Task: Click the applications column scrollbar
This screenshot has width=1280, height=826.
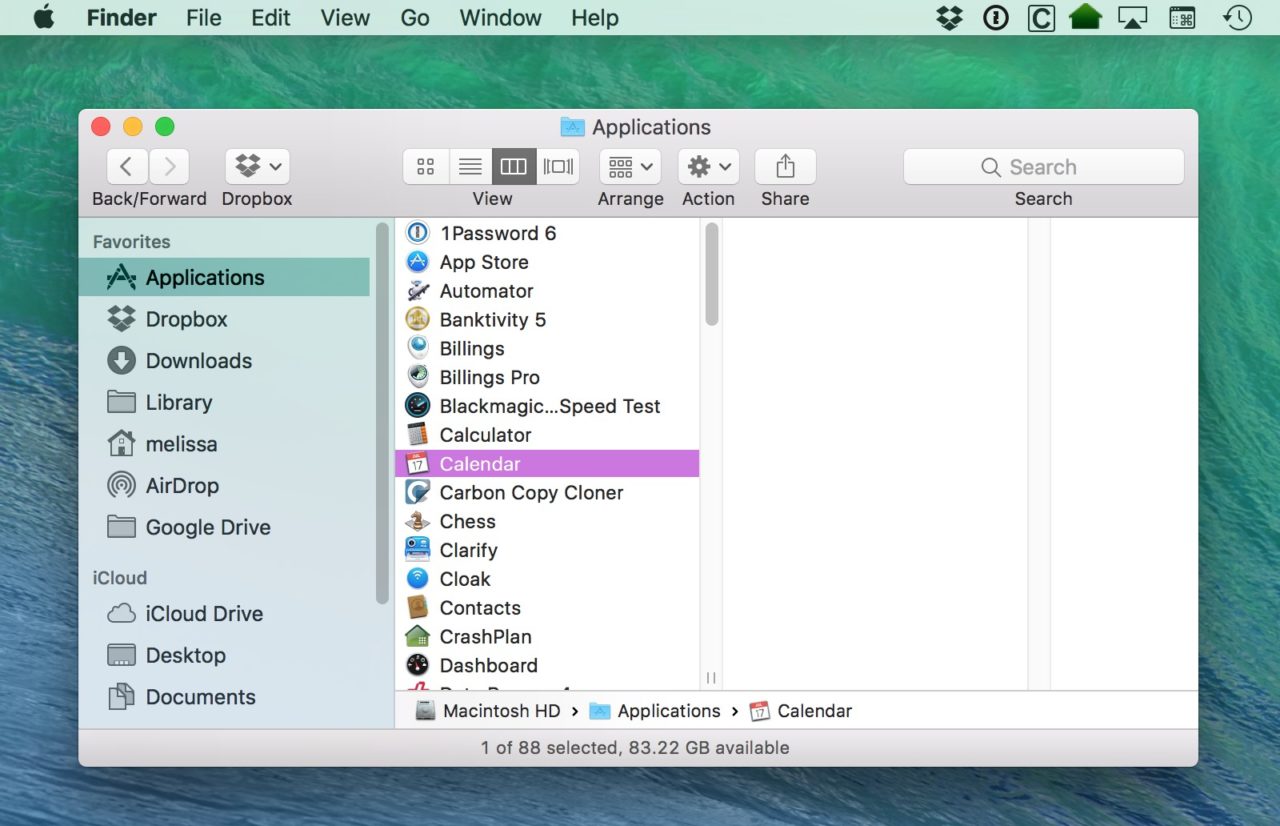Action: 712,273
